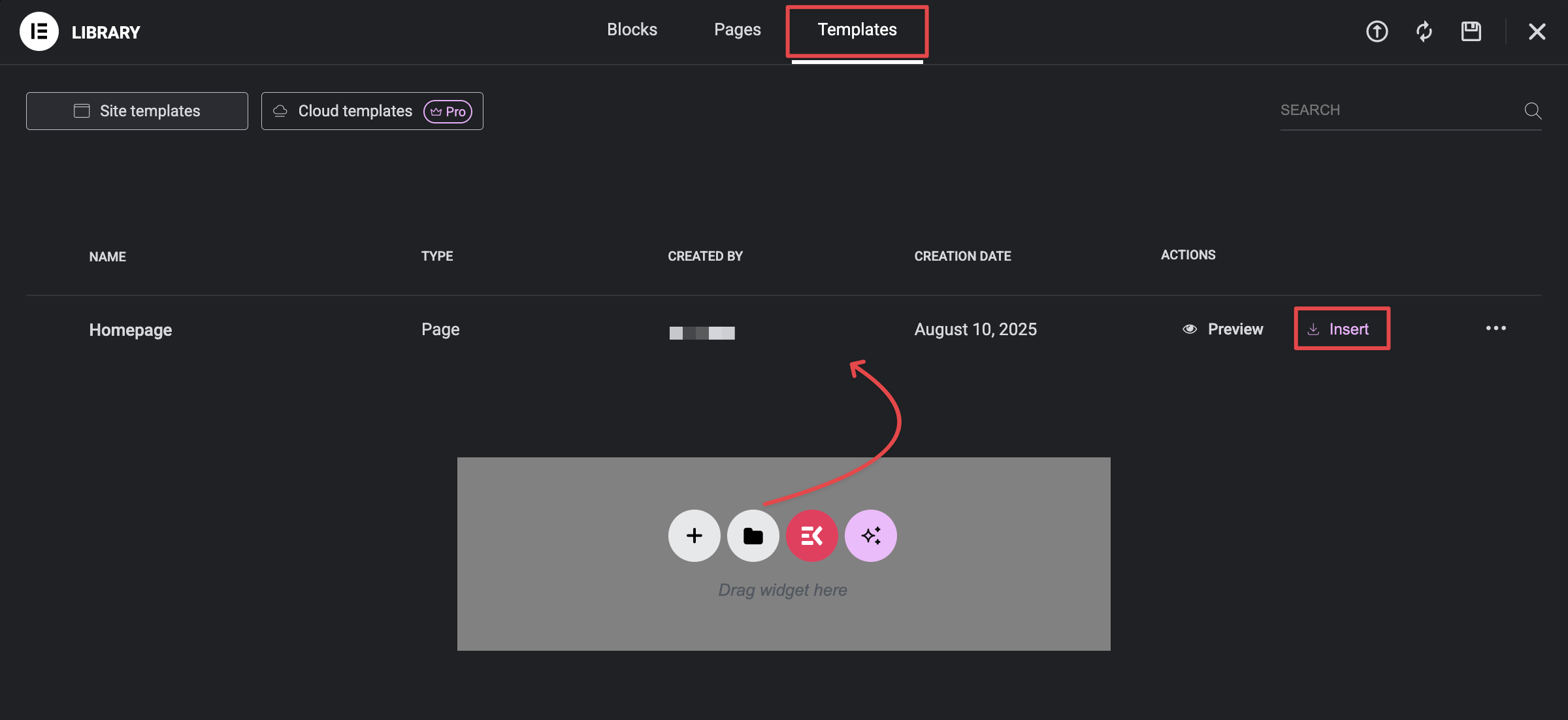Screen dimensions: 1568x720
Task: Select the Templates tab
Action: pos(857,29)
